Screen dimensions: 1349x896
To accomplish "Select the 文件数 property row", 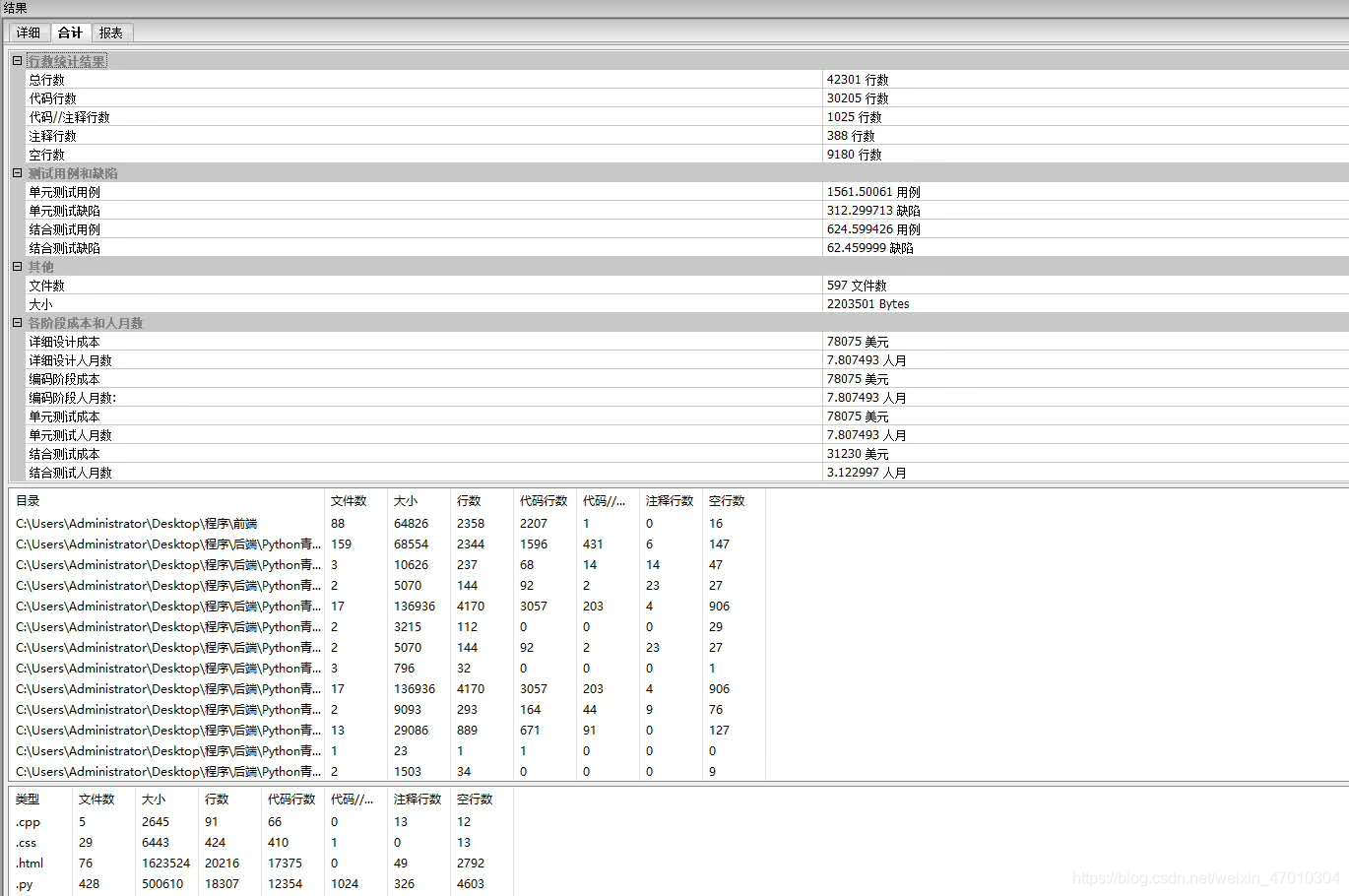I will pos(686,286).
